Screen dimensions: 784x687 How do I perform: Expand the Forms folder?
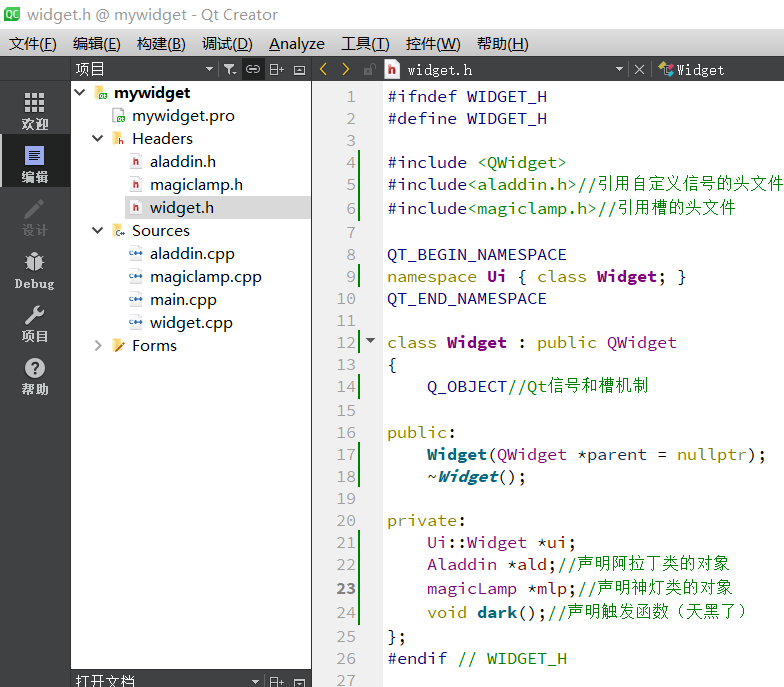point(98,346)
